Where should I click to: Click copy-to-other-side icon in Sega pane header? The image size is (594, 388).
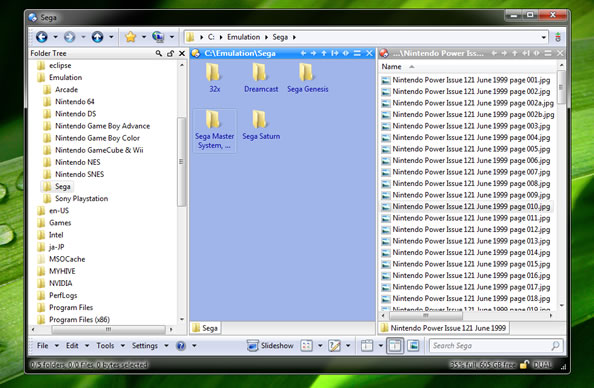pyautogui.click(x=335, y=53)
